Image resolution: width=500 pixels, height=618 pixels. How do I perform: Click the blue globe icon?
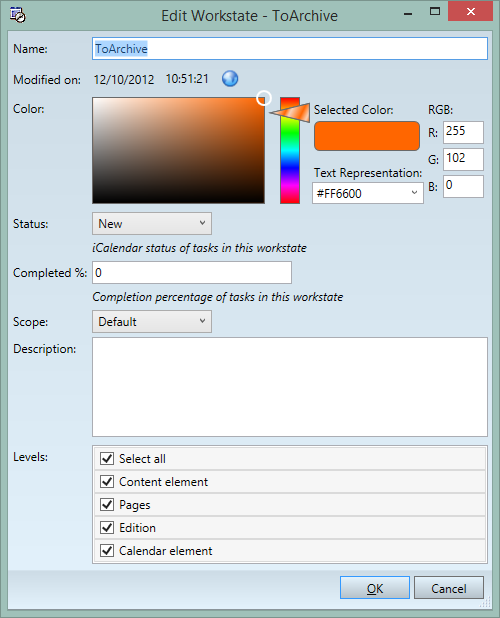230,79
